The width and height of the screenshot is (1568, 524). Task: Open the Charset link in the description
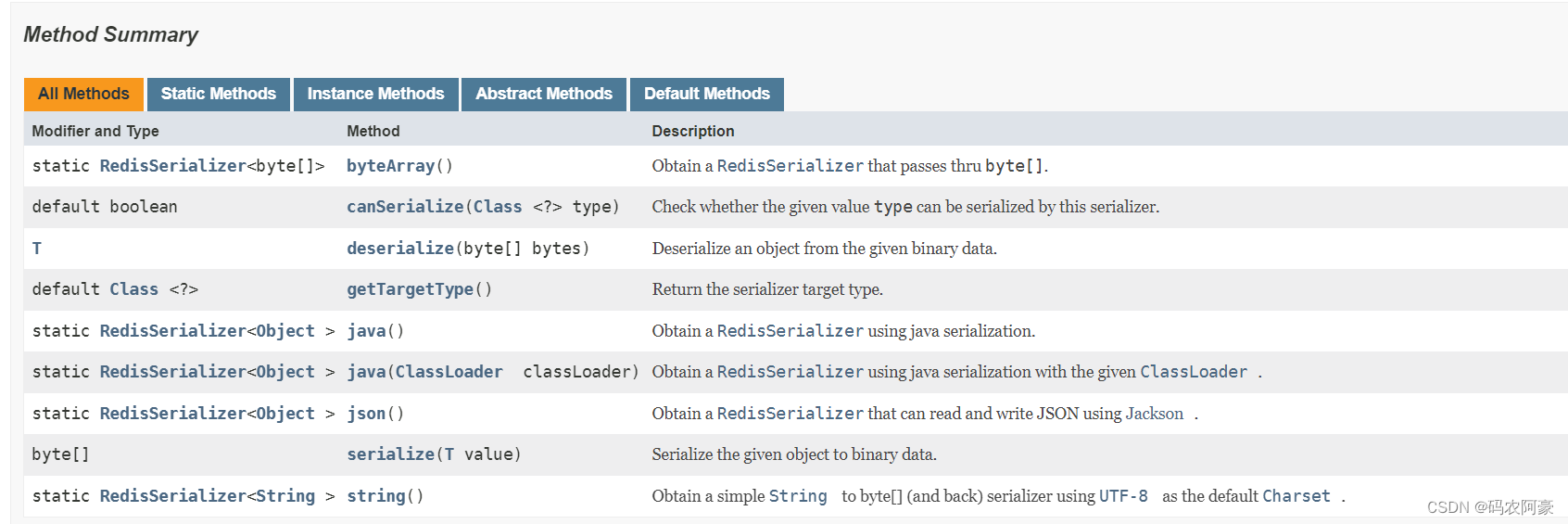pos(1296,496)
